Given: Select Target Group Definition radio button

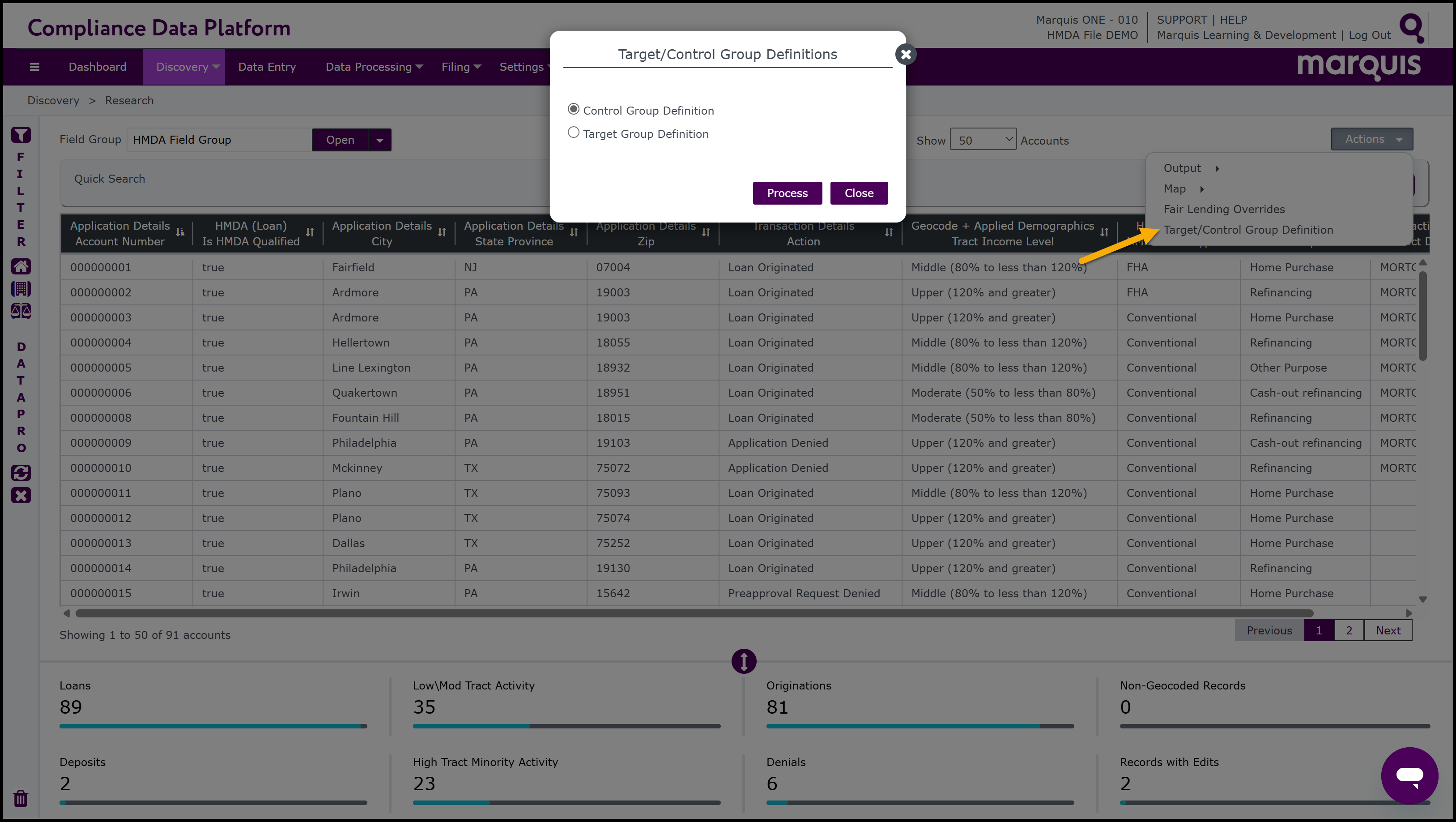Looking at the screenshot, I should click(x=573, y=133).
